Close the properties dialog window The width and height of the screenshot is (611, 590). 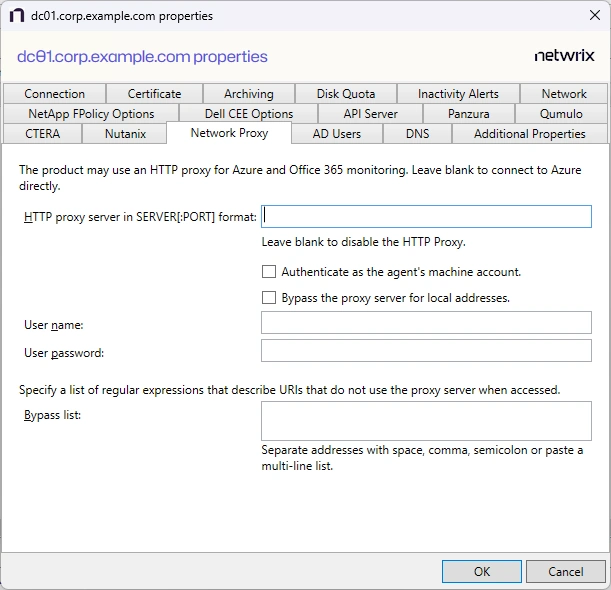click(x=595, y=16)
